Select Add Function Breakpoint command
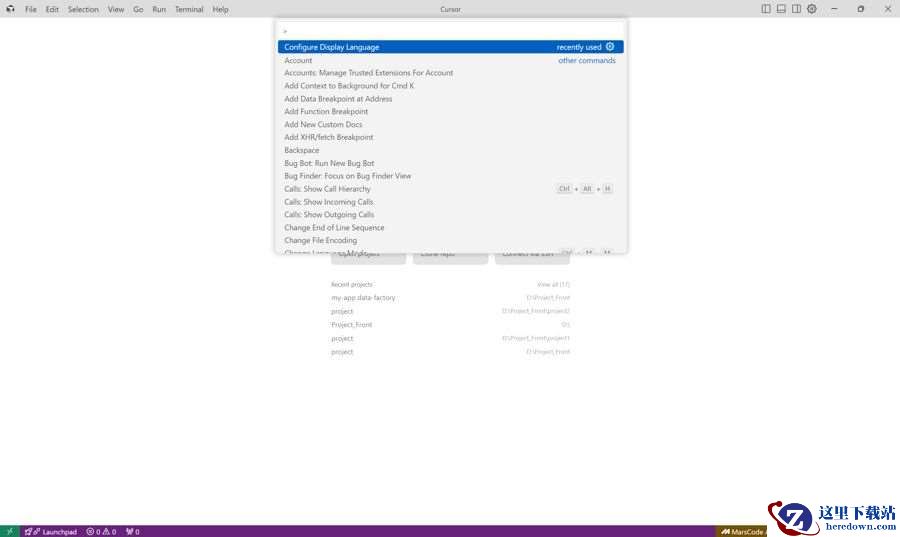This screenshot has height=537, width=900. pos(451,111)
